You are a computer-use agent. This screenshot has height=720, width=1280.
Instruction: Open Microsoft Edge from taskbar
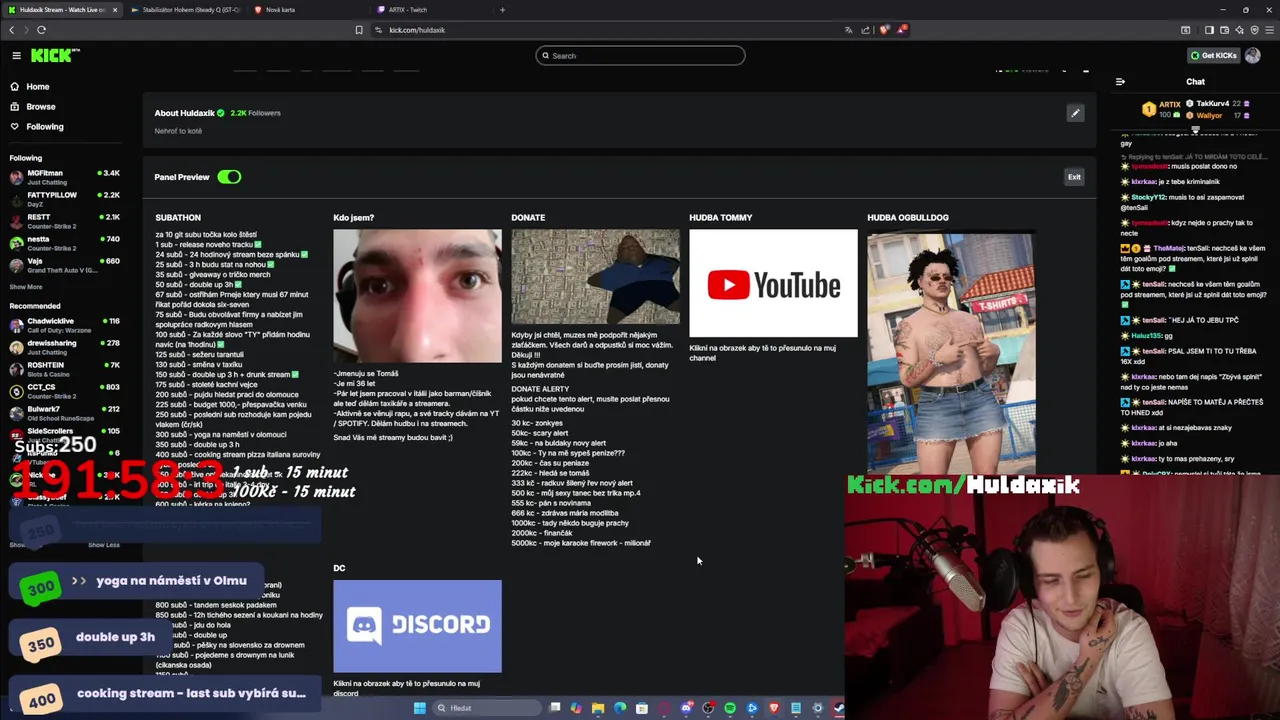tap(620, 708)
